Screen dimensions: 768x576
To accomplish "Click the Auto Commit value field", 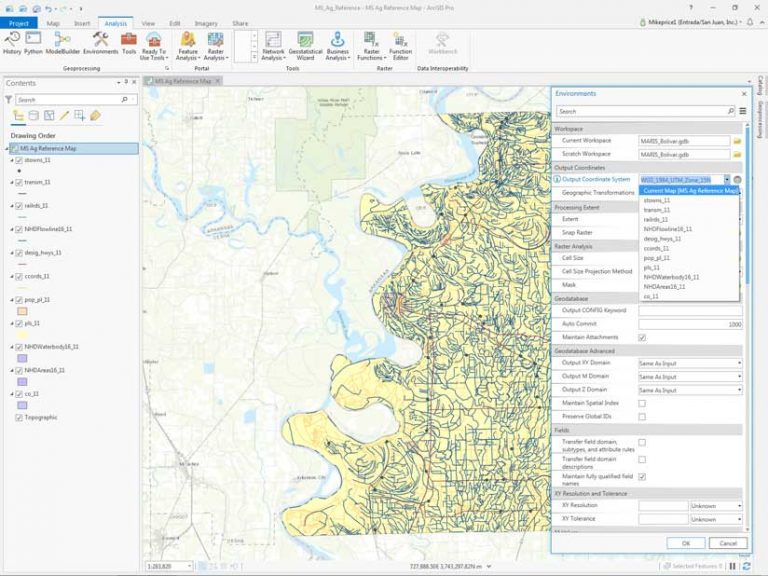I will click(690, 324).
